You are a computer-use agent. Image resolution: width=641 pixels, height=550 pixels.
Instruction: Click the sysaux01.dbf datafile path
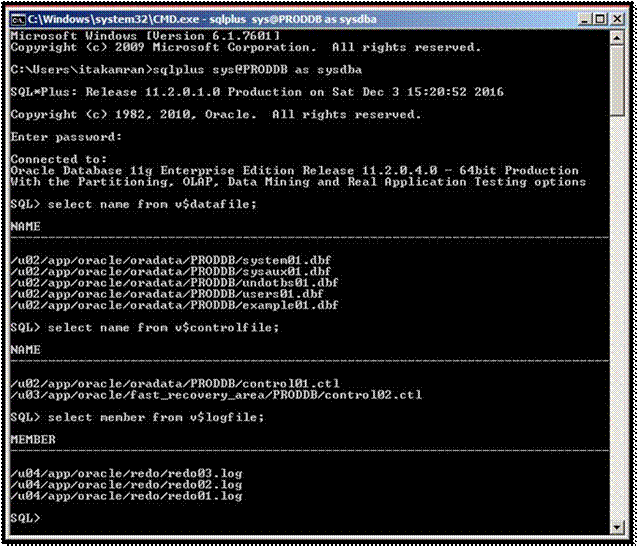point(171,271)
